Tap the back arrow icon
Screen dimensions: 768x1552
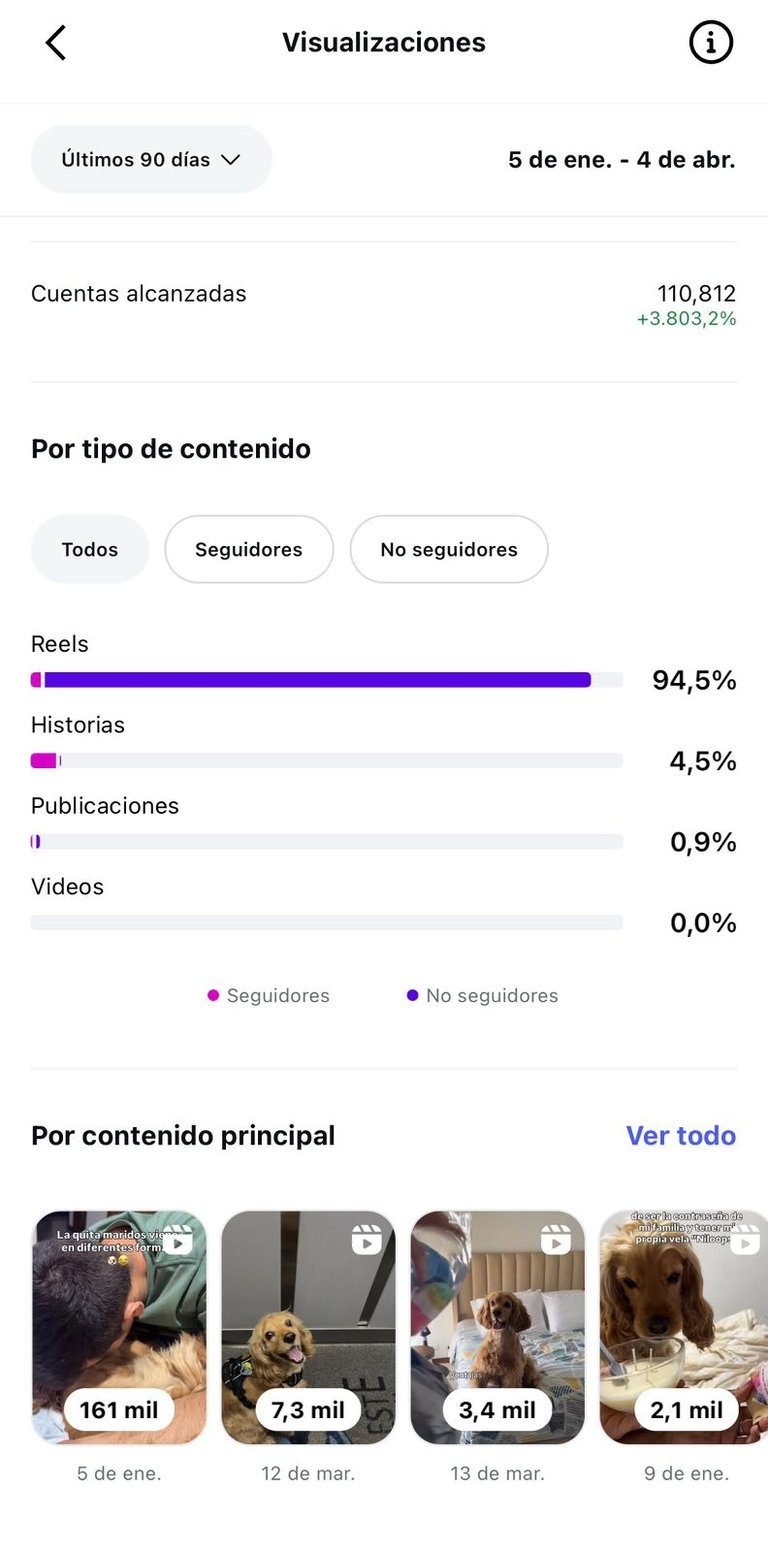click(x=56, y=43)
